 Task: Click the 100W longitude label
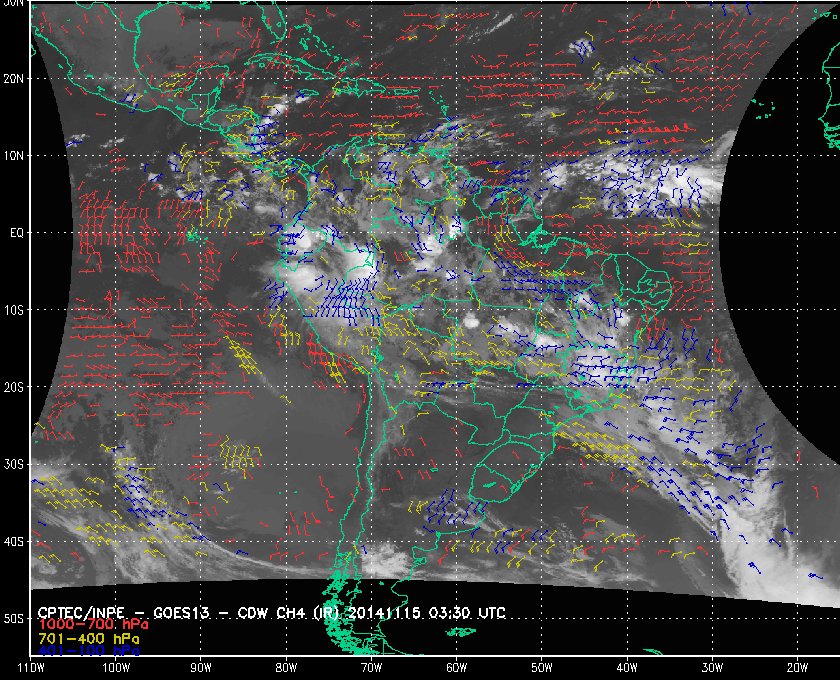(x=116, y=668)
